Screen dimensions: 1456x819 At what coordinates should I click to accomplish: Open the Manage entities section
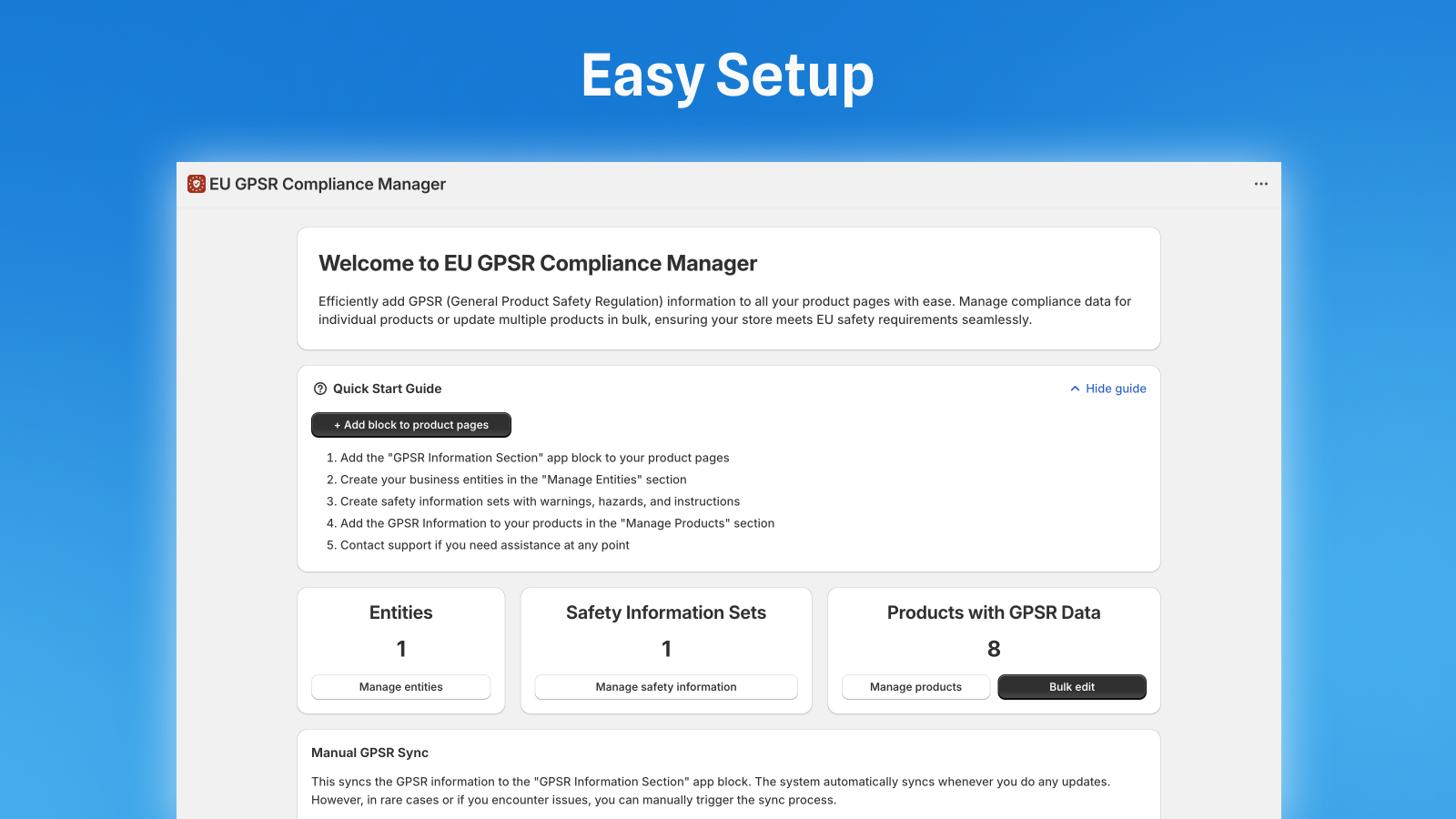tap(400, 687)
